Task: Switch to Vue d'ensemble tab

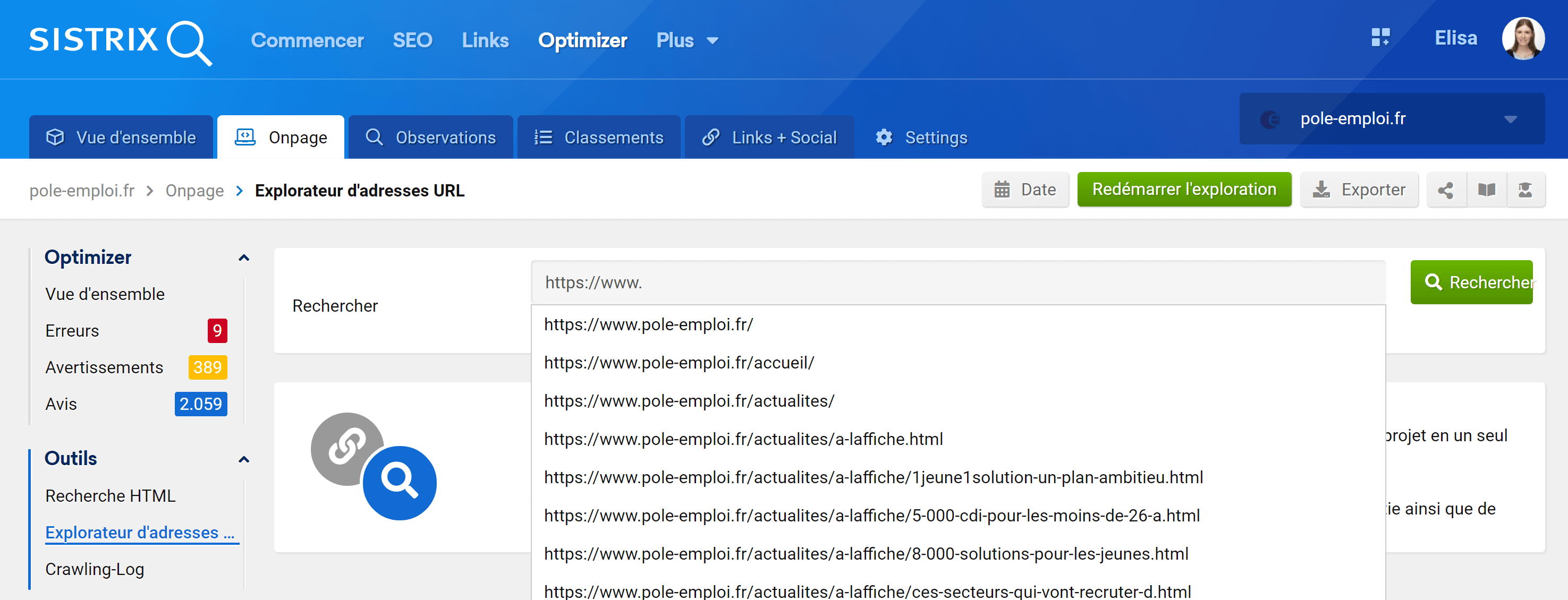Action: [121, 138]
